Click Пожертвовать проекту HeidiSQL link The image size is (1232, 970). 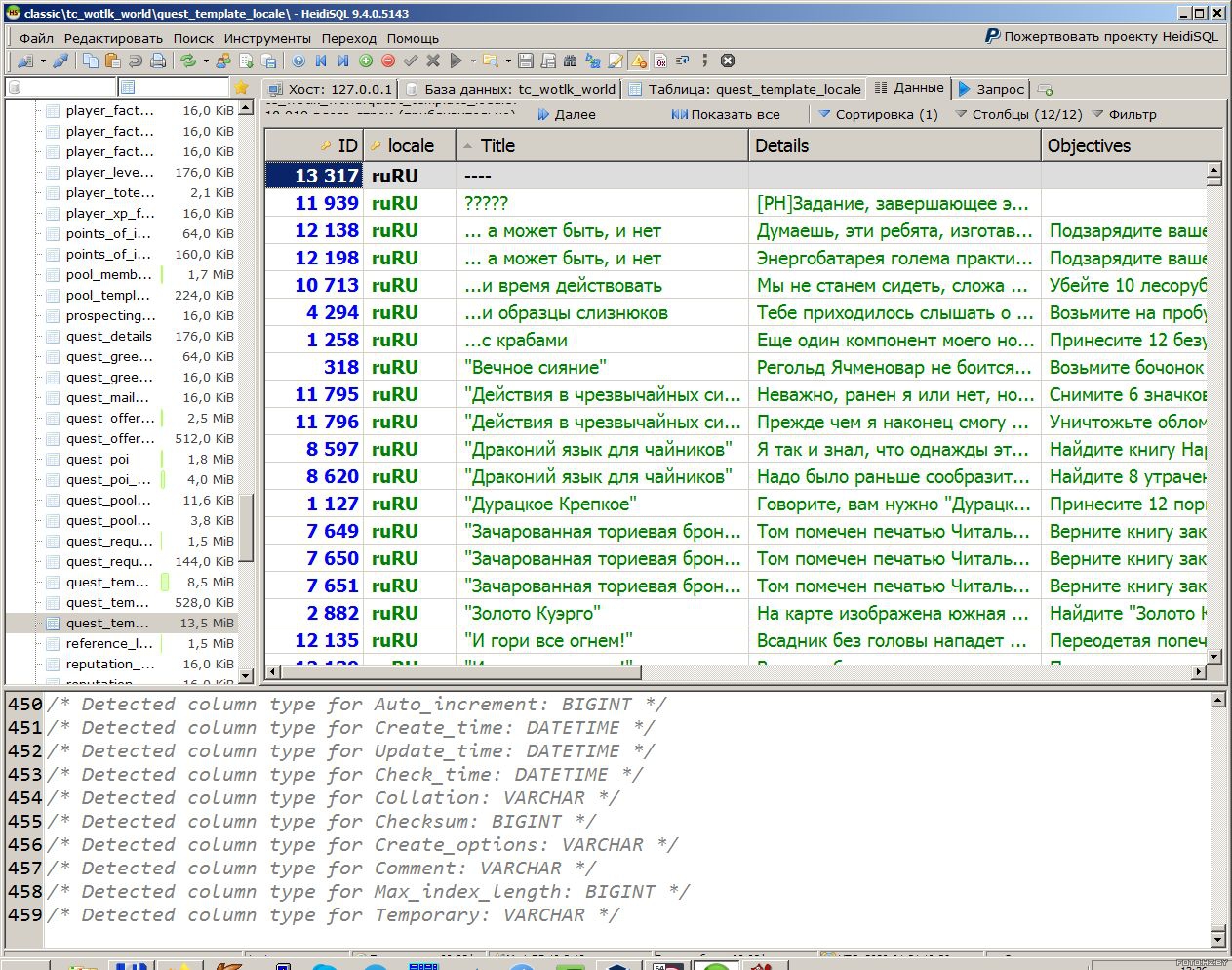(x=1101, y=36)
